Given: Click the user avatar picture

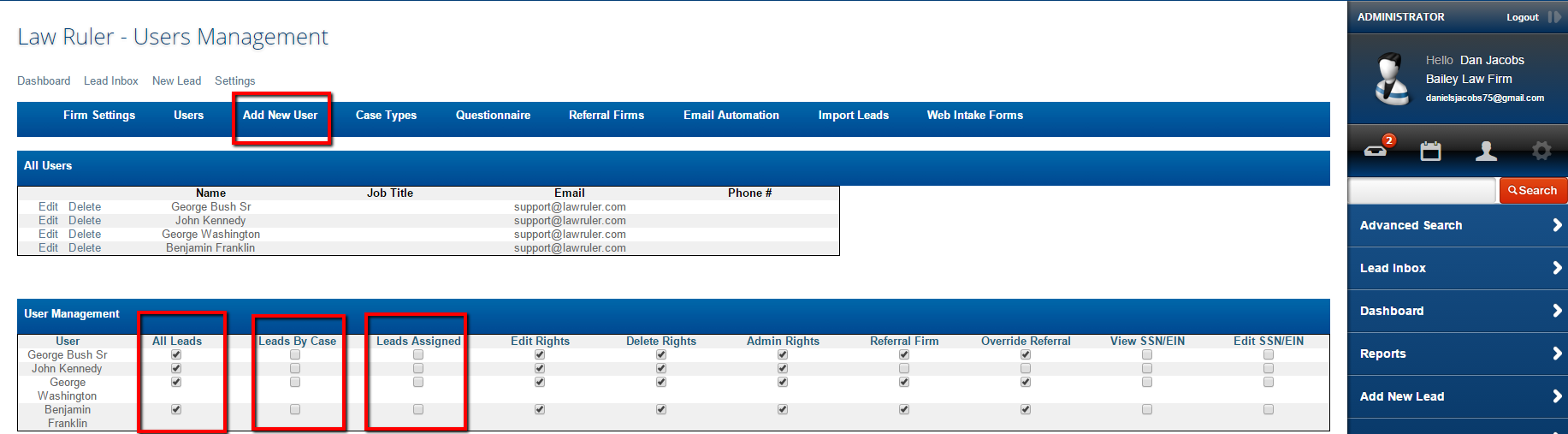Looking at the screenshot, I should coord(1392,79).
